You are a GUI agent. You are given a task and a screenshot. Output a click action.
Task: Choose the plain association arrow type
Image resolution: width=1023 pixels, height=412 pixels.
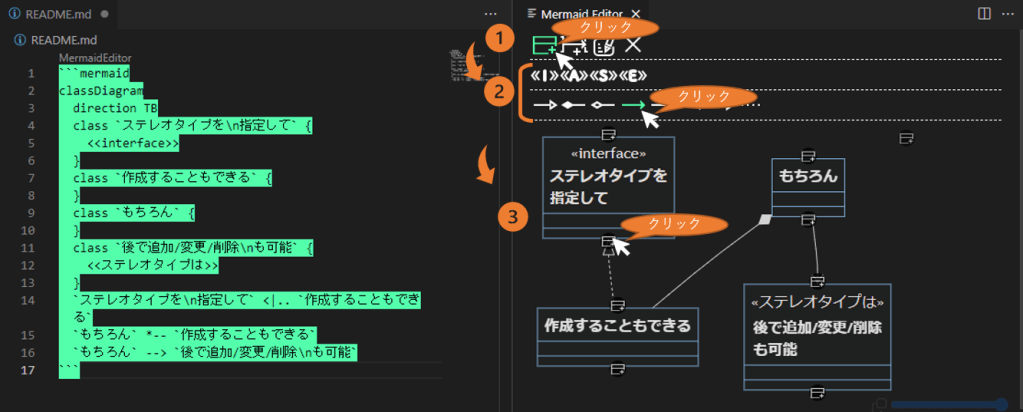tap(545, 104)
